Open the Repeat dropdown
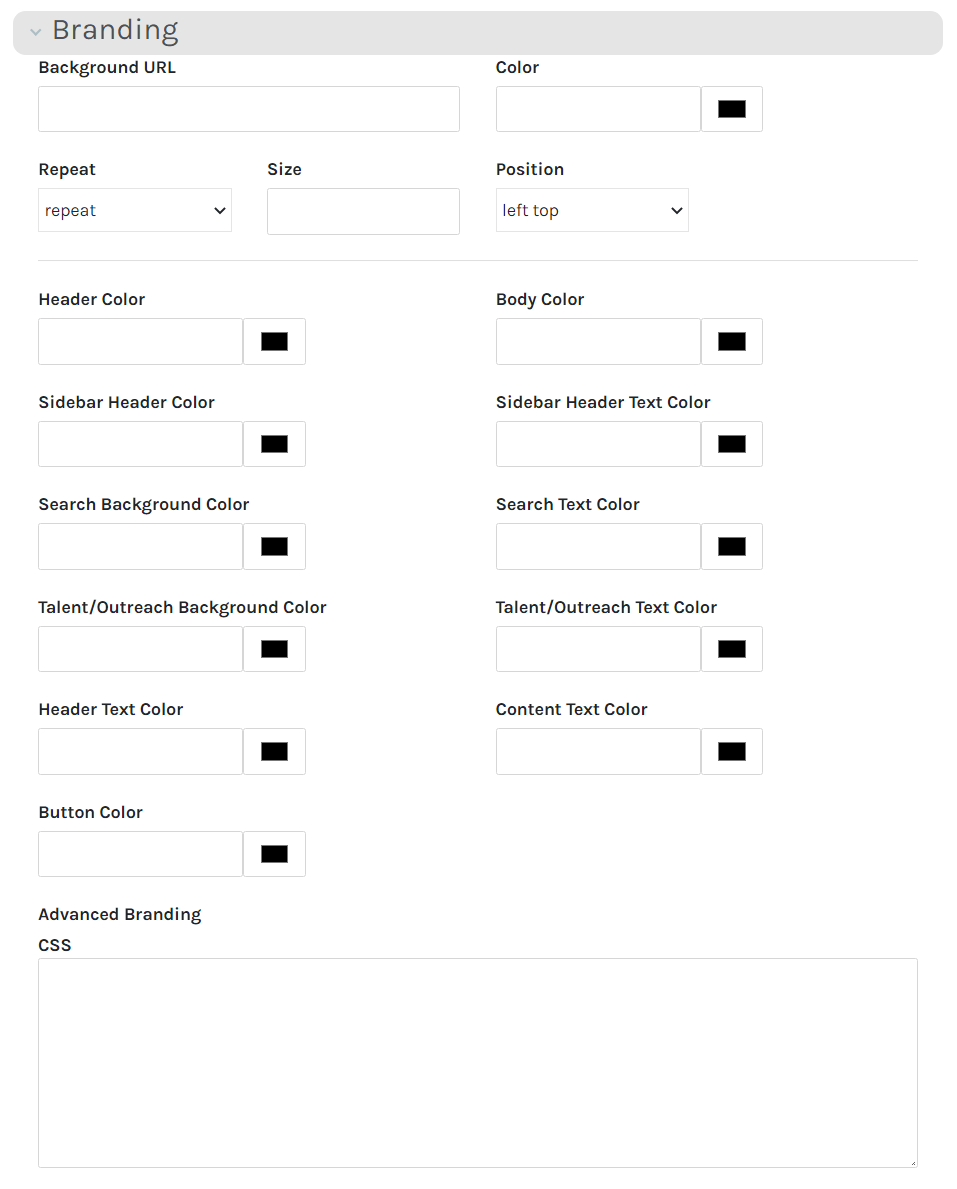This screenshot has height=1189, width=957. (x=135, y=211)
